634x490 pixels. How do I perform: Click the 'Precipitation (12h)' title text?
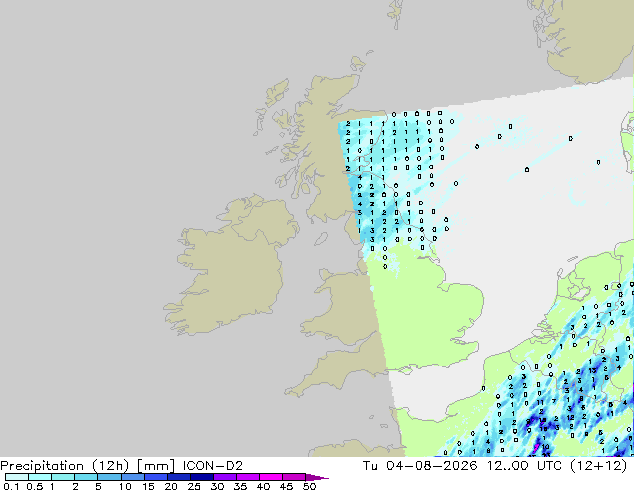coord(65,466)
